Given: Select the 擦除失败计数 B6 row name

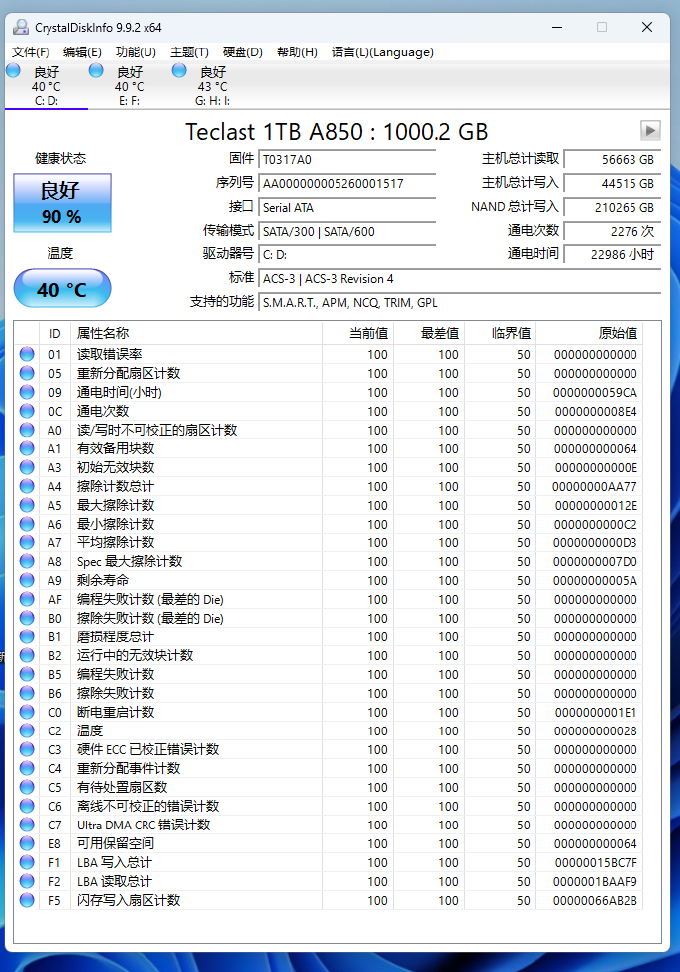Looking at the screenshot, I should (x=115, y=693).
